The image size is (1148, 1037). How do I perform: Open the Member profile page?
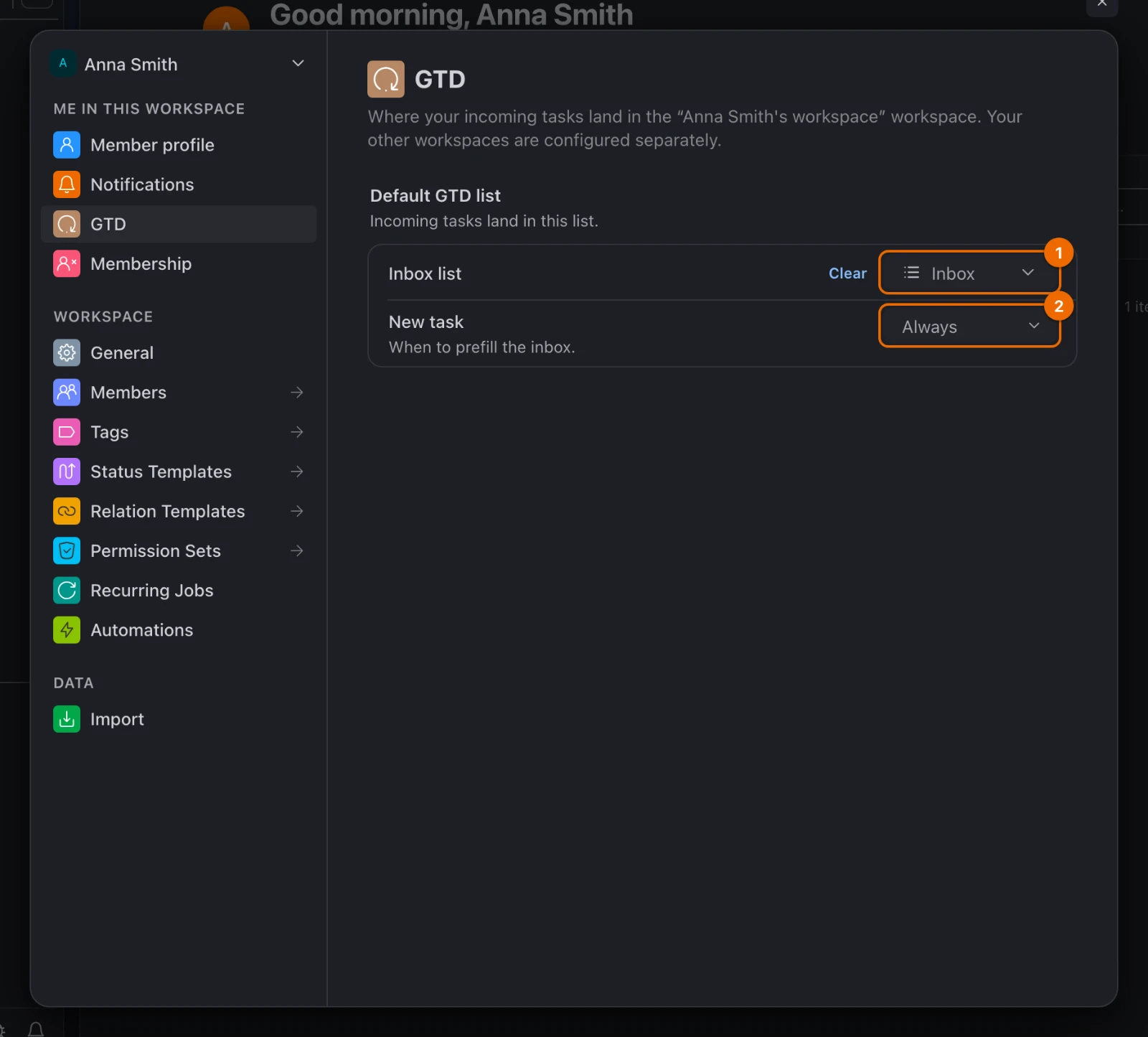tap(179, 145)
